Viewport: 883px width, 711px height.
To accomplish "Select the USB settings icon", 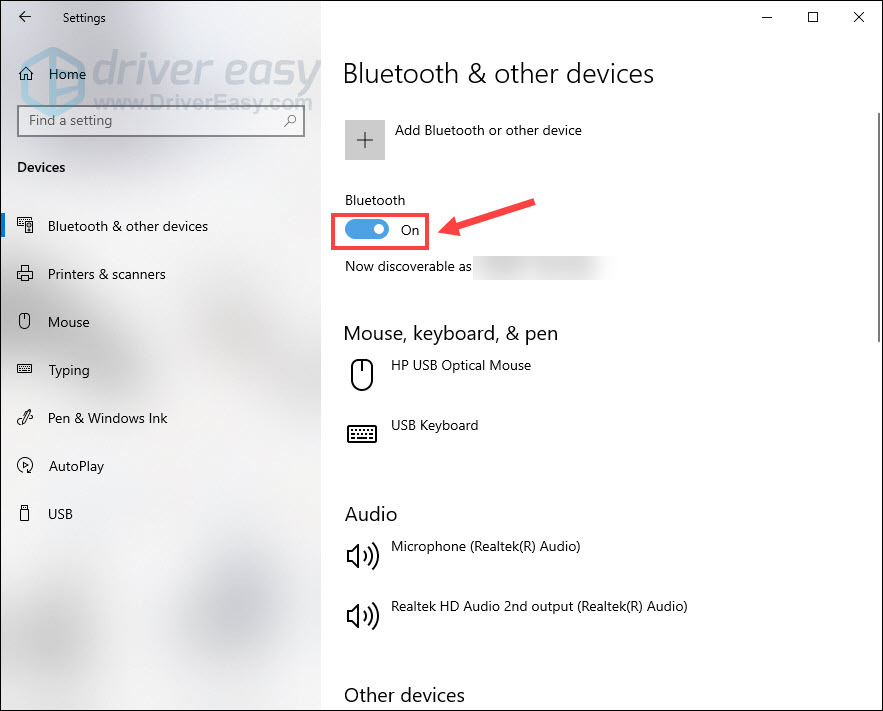I will [24, 513].
